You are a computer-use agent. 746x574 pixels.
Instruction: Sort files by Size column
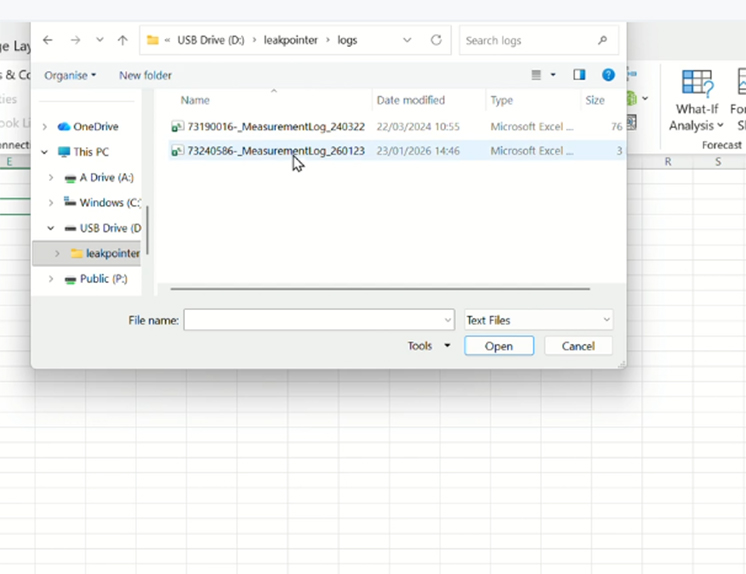595,100
